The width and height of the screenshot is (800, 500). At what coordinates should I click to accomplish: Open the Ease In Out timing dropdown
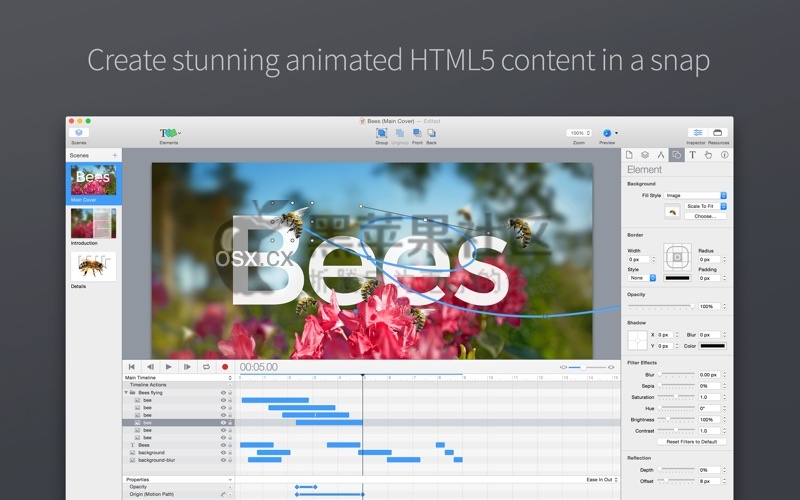coord(602,480)
